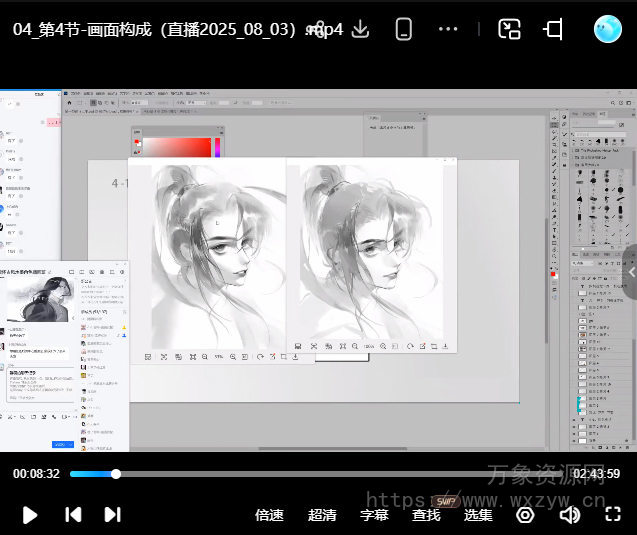Download the video file
Viewport: 637px width, 535px height.
coord(360,29)
